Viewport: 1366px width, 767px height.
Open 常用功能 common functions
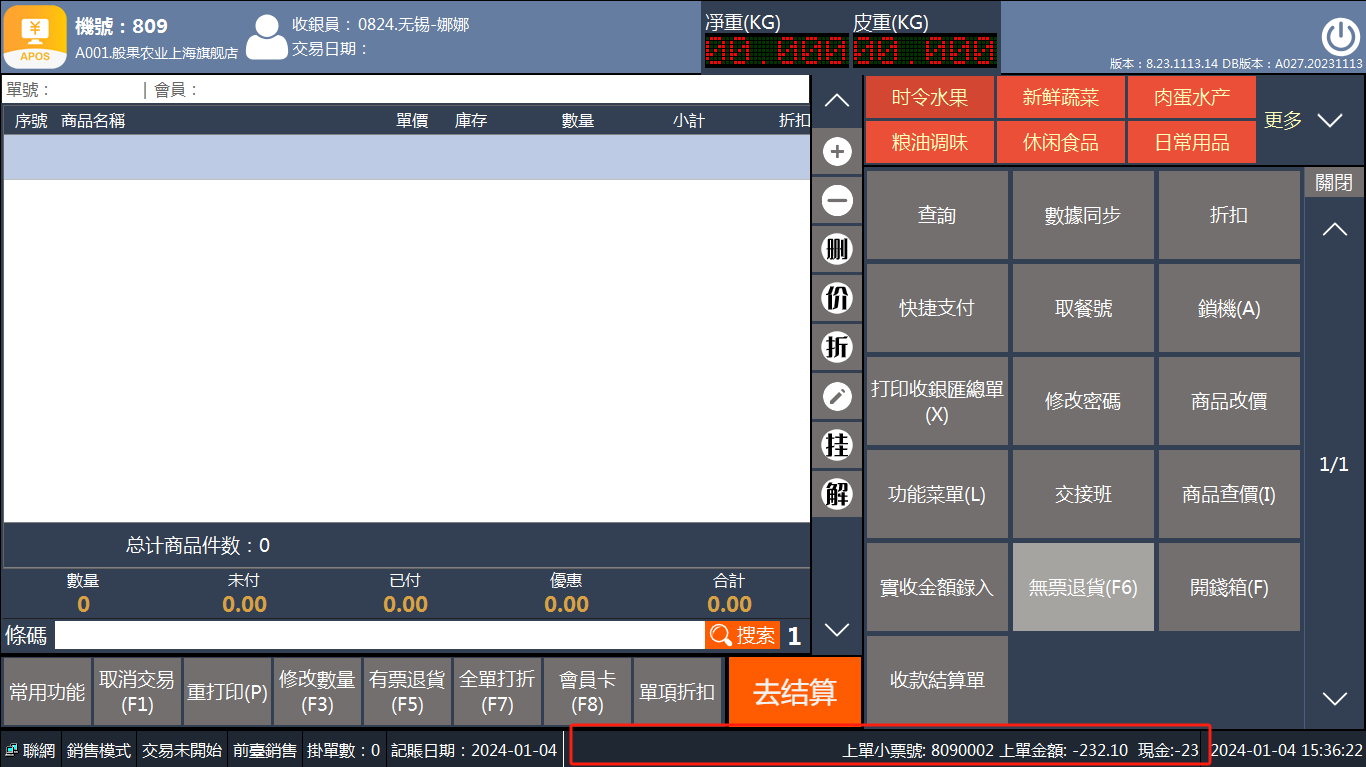(x=47, y=692)
